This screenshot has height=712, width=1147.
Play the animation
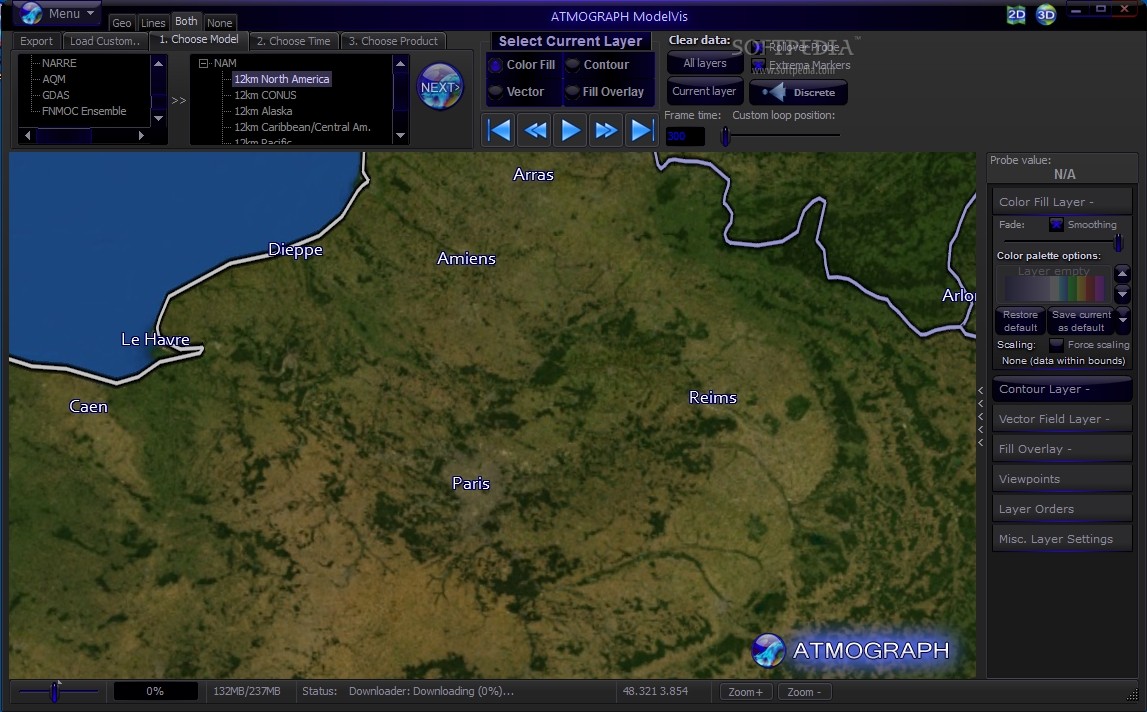click(571, 130)
